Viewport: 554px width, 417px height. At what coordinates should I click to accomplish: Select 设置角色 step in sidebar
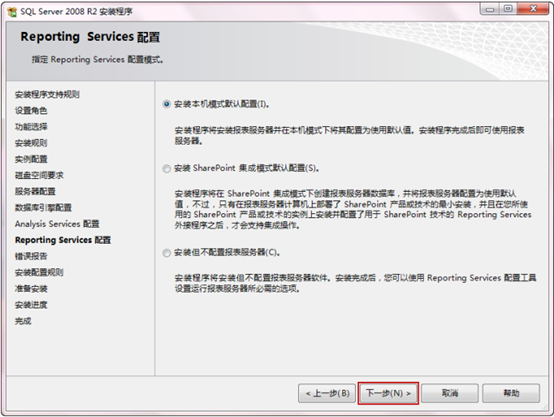coord(31,111)
